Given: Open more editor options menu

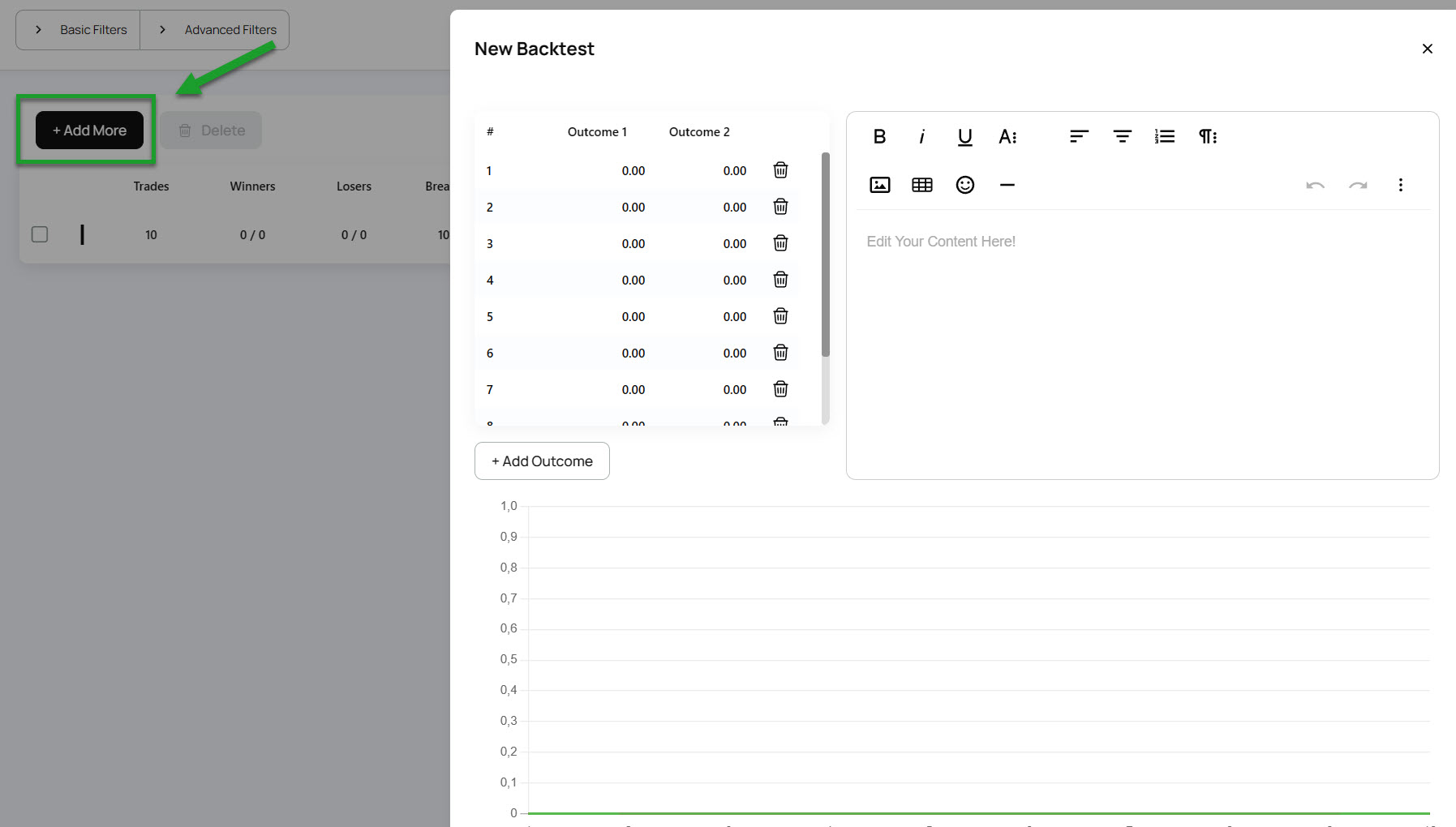Looking at the screenshot, I should (x=1400, y=185).
